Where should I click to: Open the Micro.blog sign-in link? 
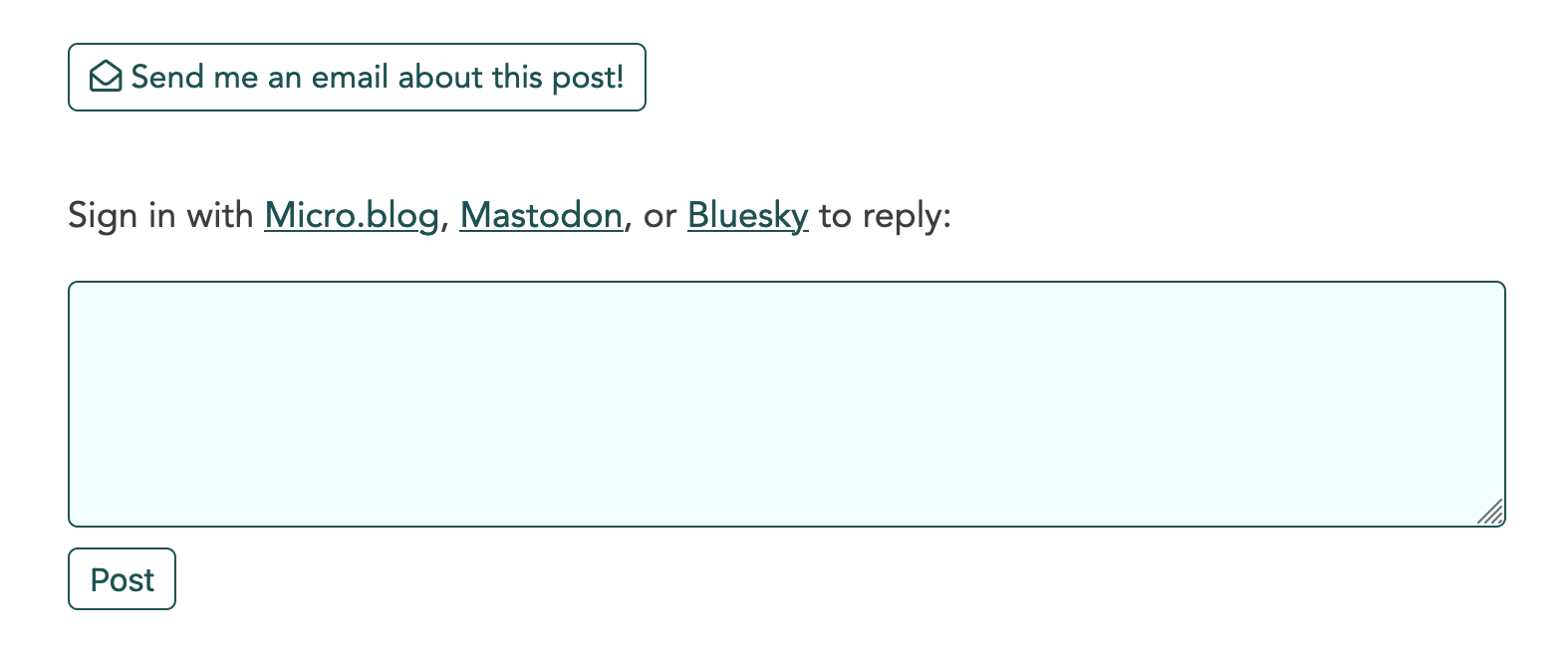pos(352,215)
